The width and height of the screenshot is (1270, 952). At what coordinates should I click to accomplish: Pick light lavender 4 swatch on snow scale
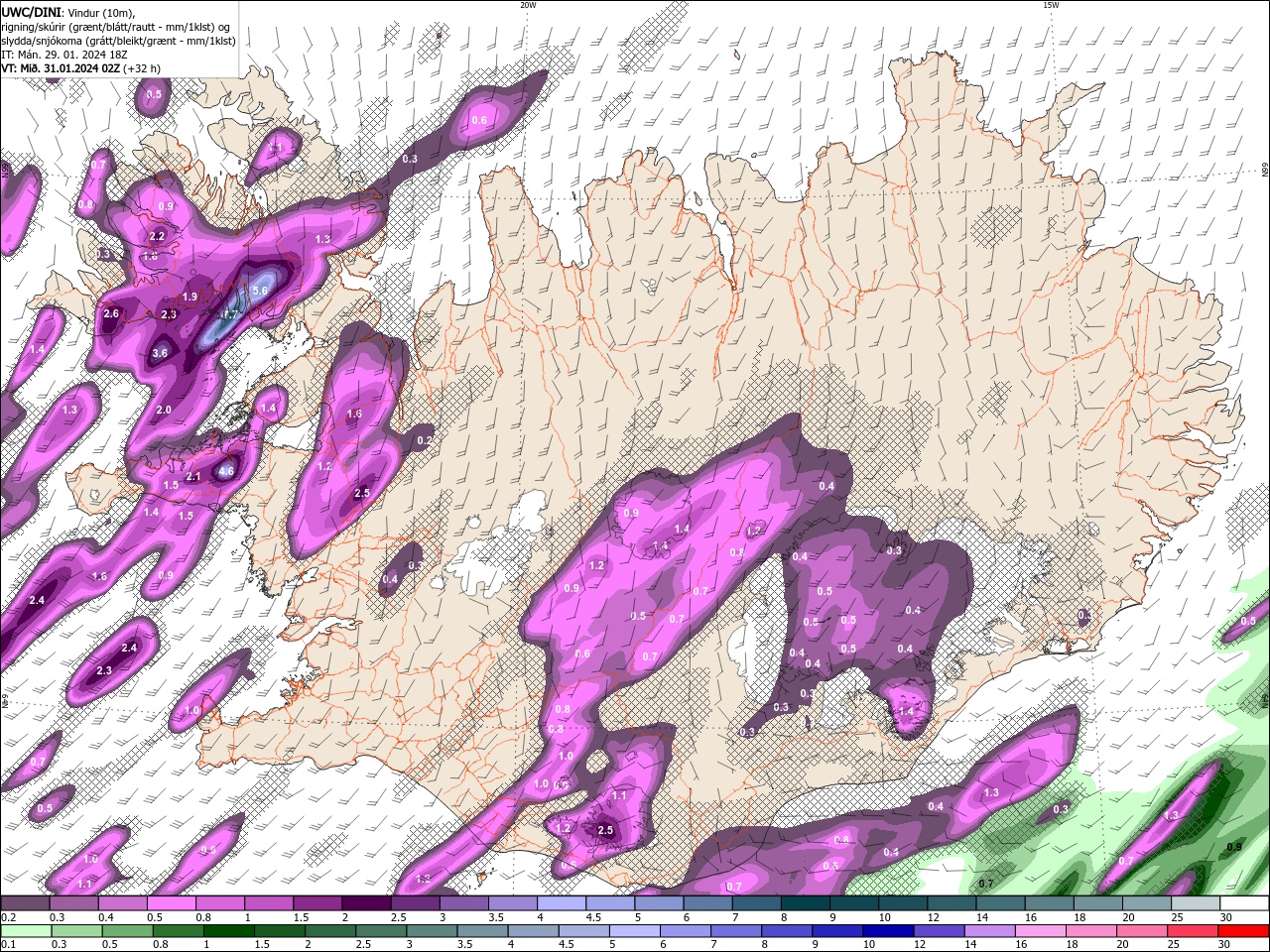[x=562, y=903]
